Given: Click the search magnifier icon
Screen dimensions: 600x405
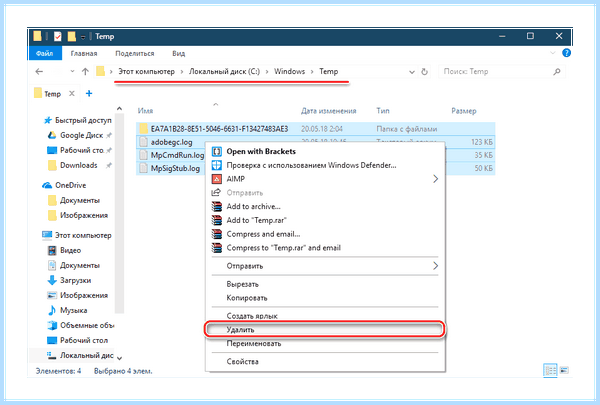Looking at the screenshot, I should coord(557,72).
